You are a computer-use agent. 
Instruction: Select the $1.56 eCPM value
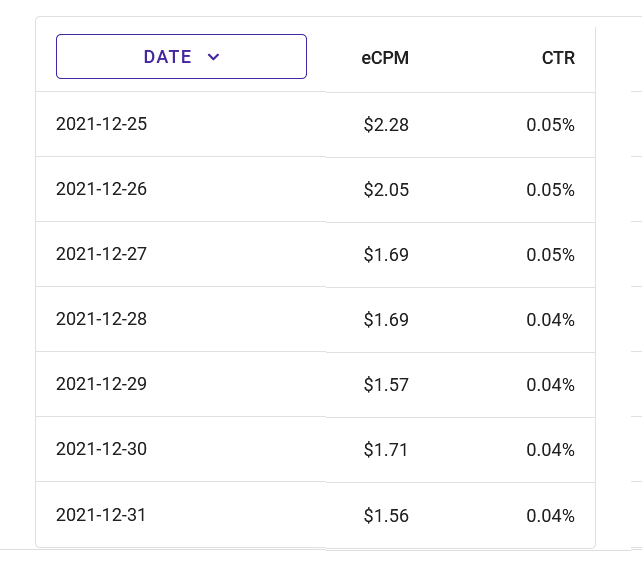386,516
